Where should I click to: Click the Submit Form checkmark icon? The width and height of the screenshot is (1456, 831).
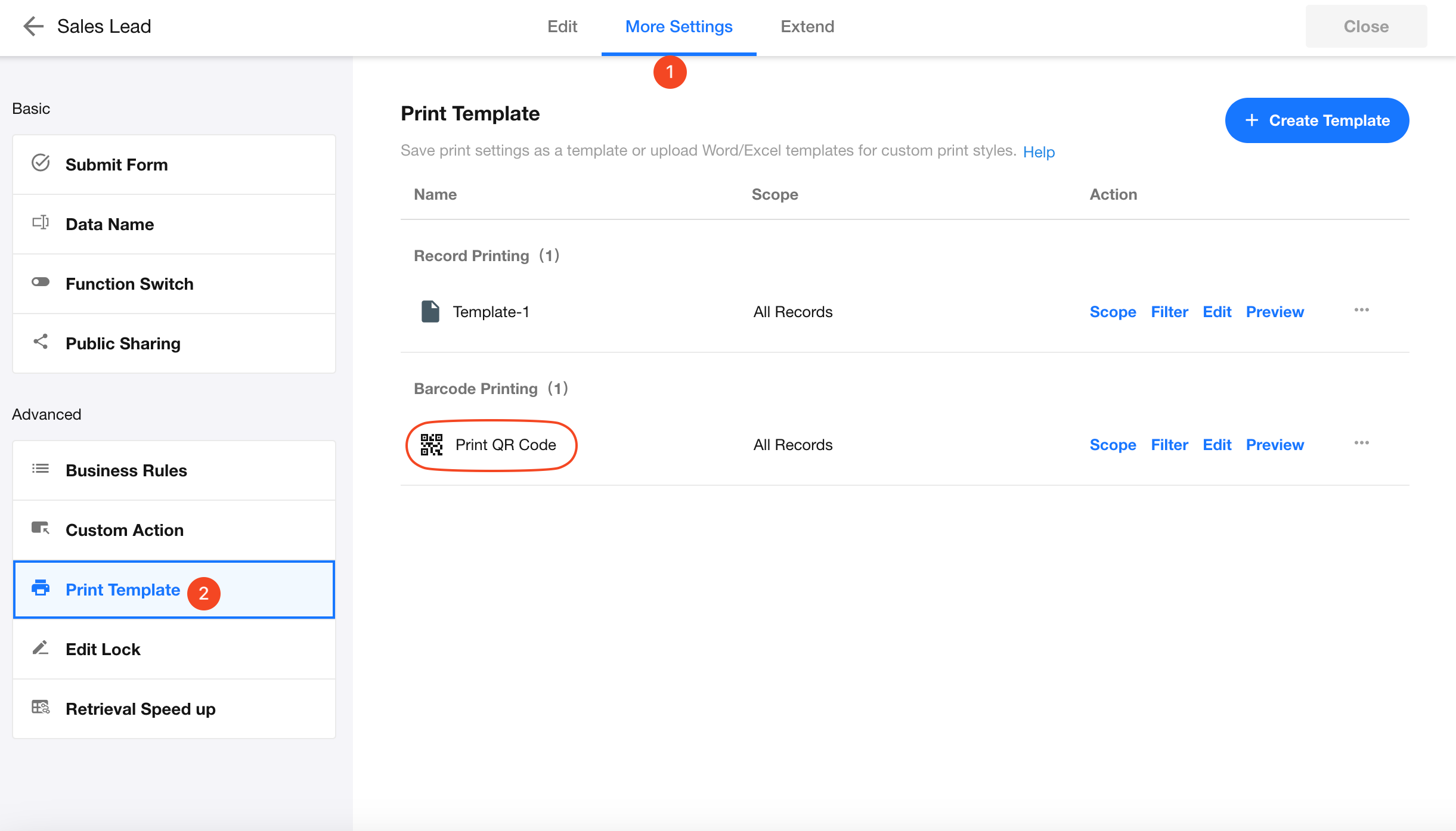(41, 163)
